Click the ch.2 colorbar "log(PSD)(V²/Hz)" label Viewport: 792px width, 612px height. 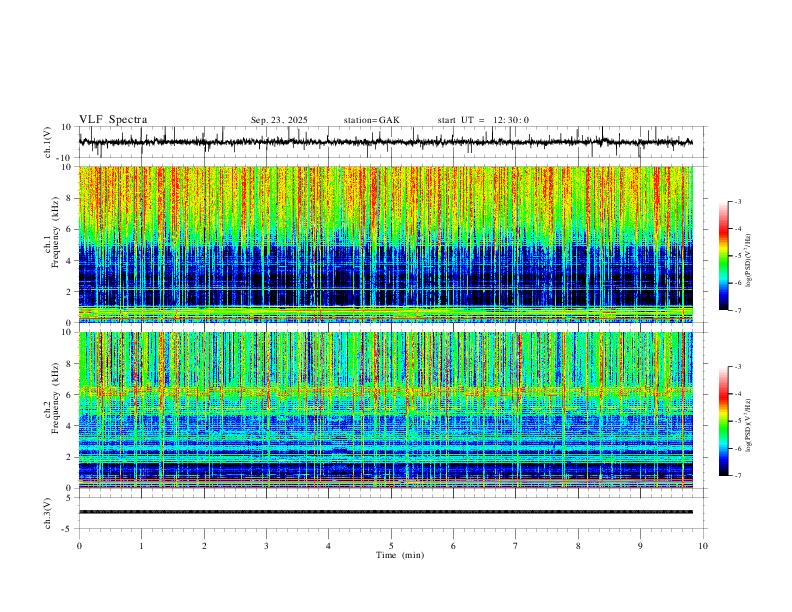750,425
